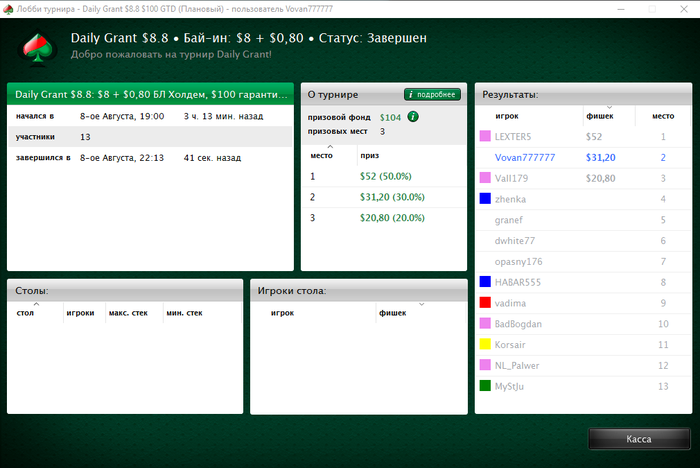Minimize the tournament lobby window
Viewport: 700px width, 468px height.
(x=621, y=9)
